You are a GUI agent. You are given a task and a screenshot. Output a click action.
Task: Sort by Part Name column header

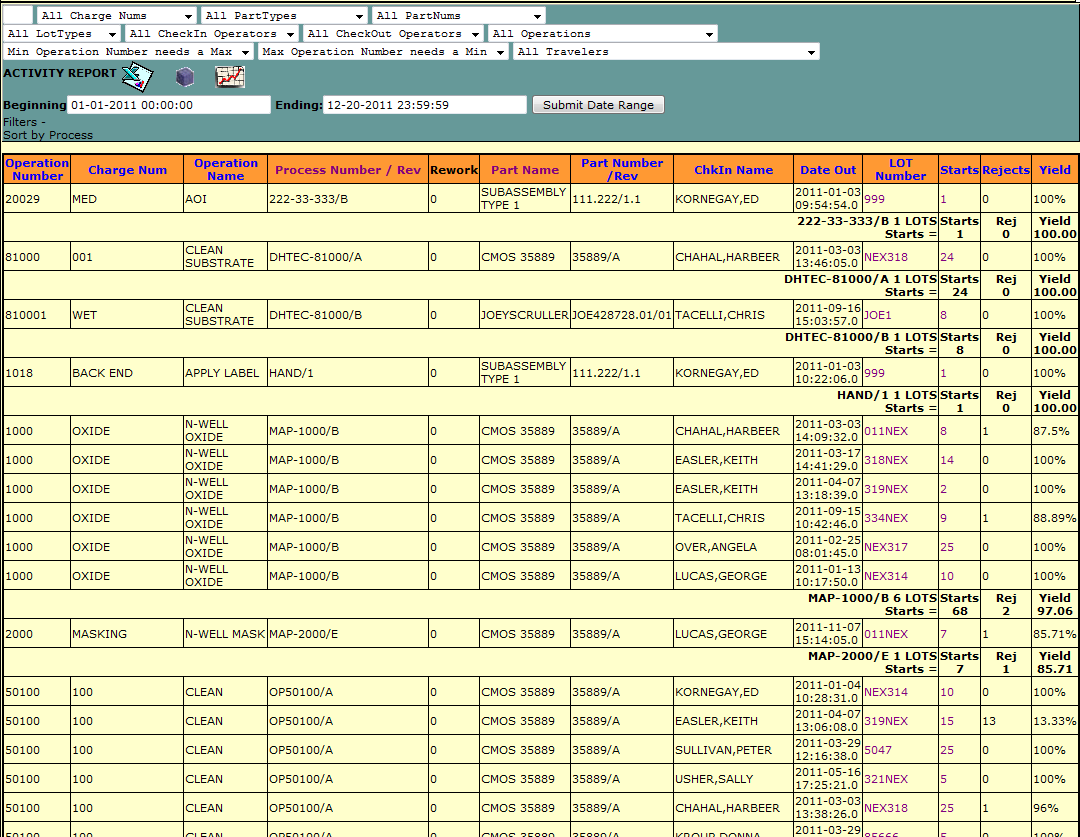525,170
